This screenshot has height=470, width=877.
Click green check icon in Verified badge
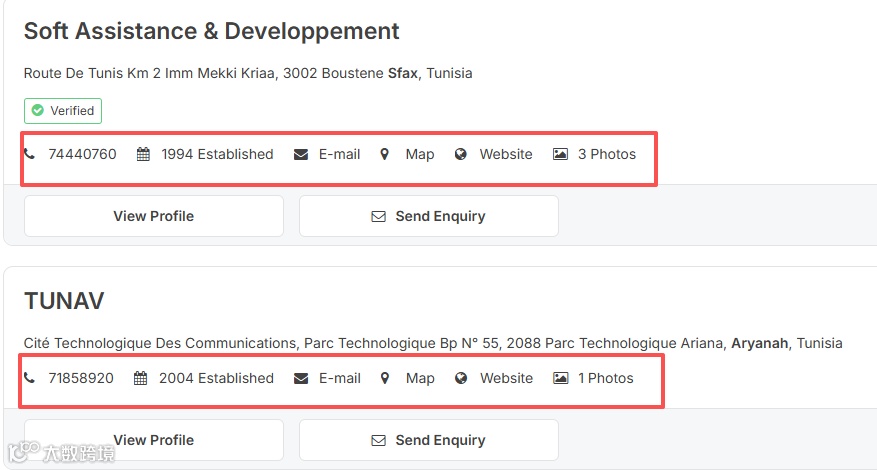(x=37, y=110)
